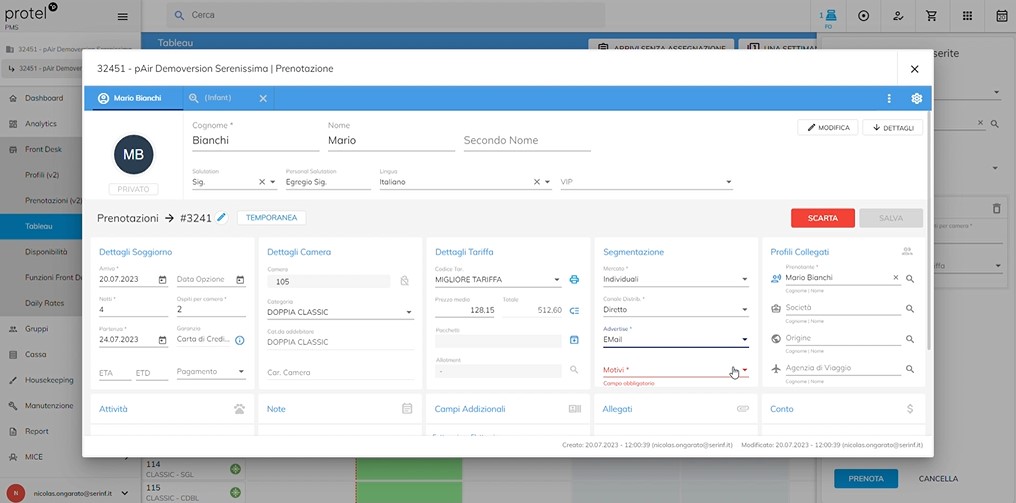The image size is (1016, 503).
Task: Open Report in the sidebar
Action: tap(36, 432)
